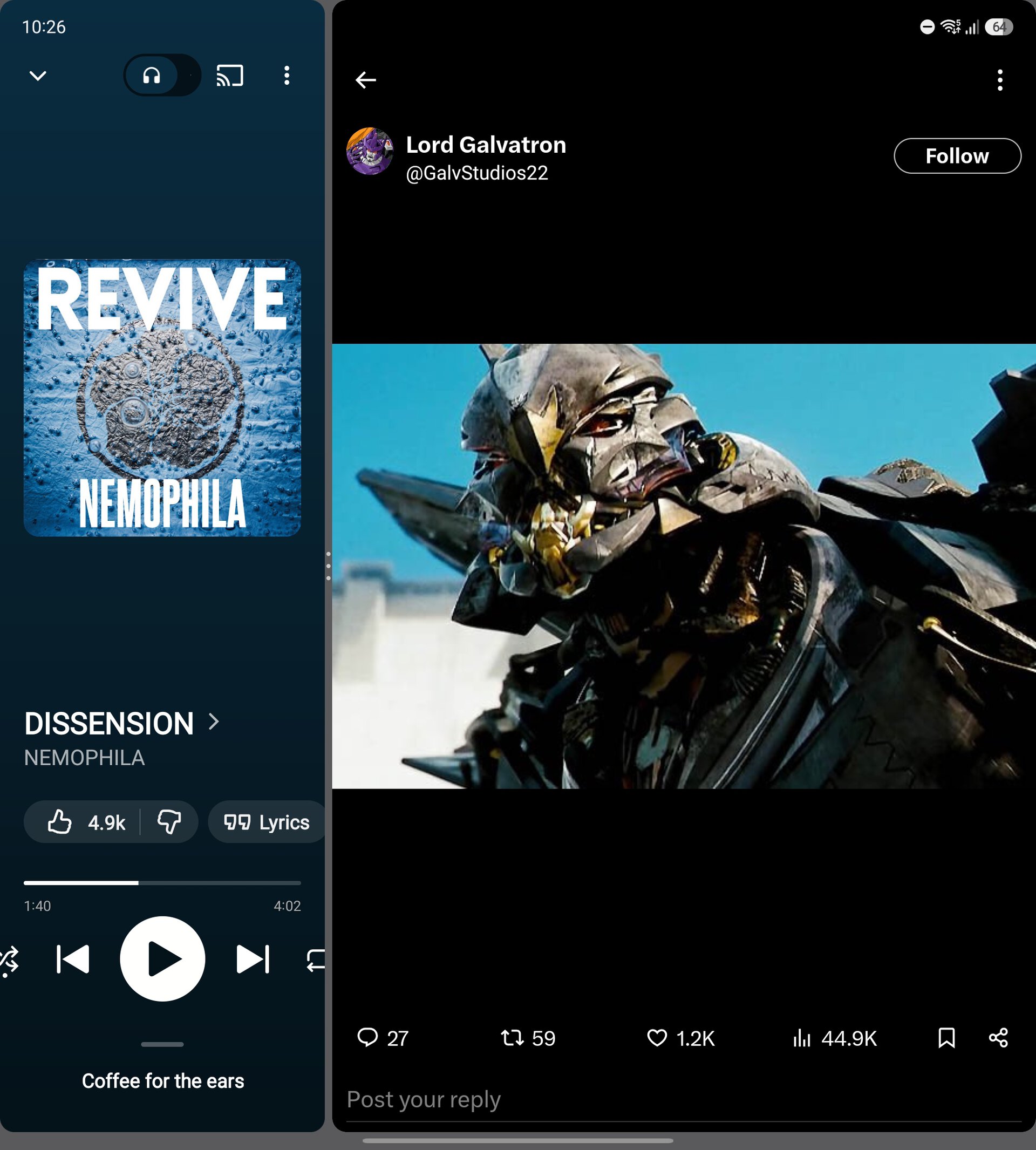Toggle shuffle in the music player
Screen dimensions: 1036x1150
(x=9, y=960)
